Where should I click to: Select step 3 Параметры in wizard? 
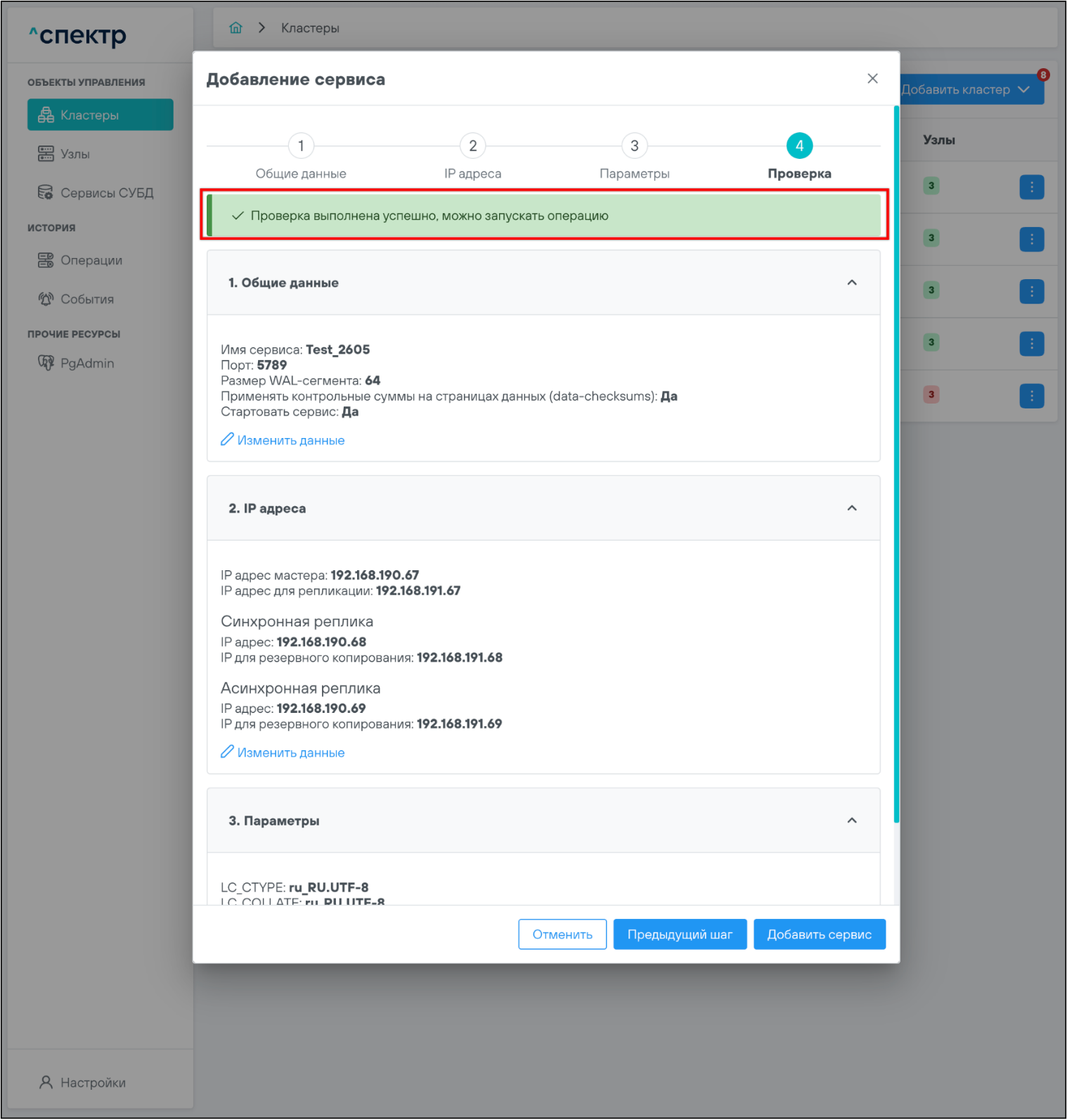634,146
